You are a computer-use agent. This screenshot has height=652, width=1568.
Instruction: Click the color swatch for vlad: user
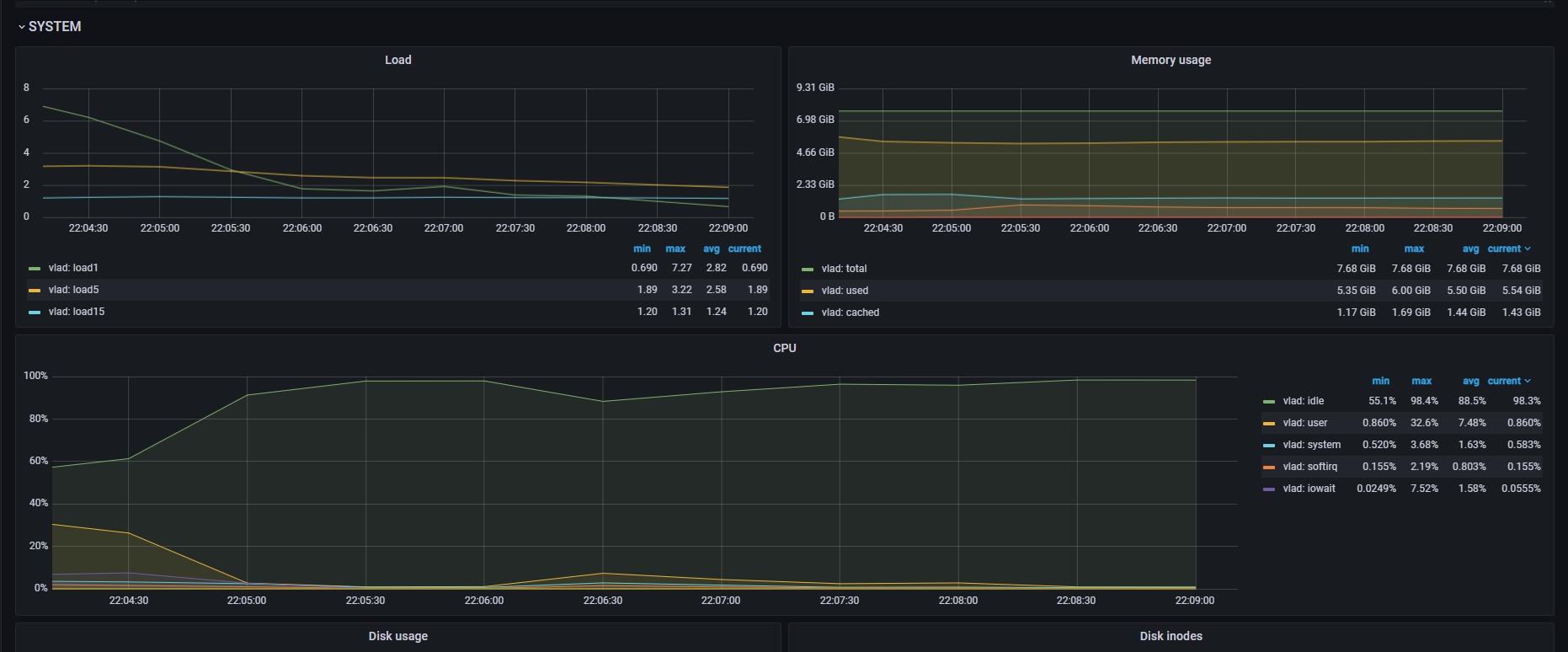pyautogui.click(x=1269, y=424)
